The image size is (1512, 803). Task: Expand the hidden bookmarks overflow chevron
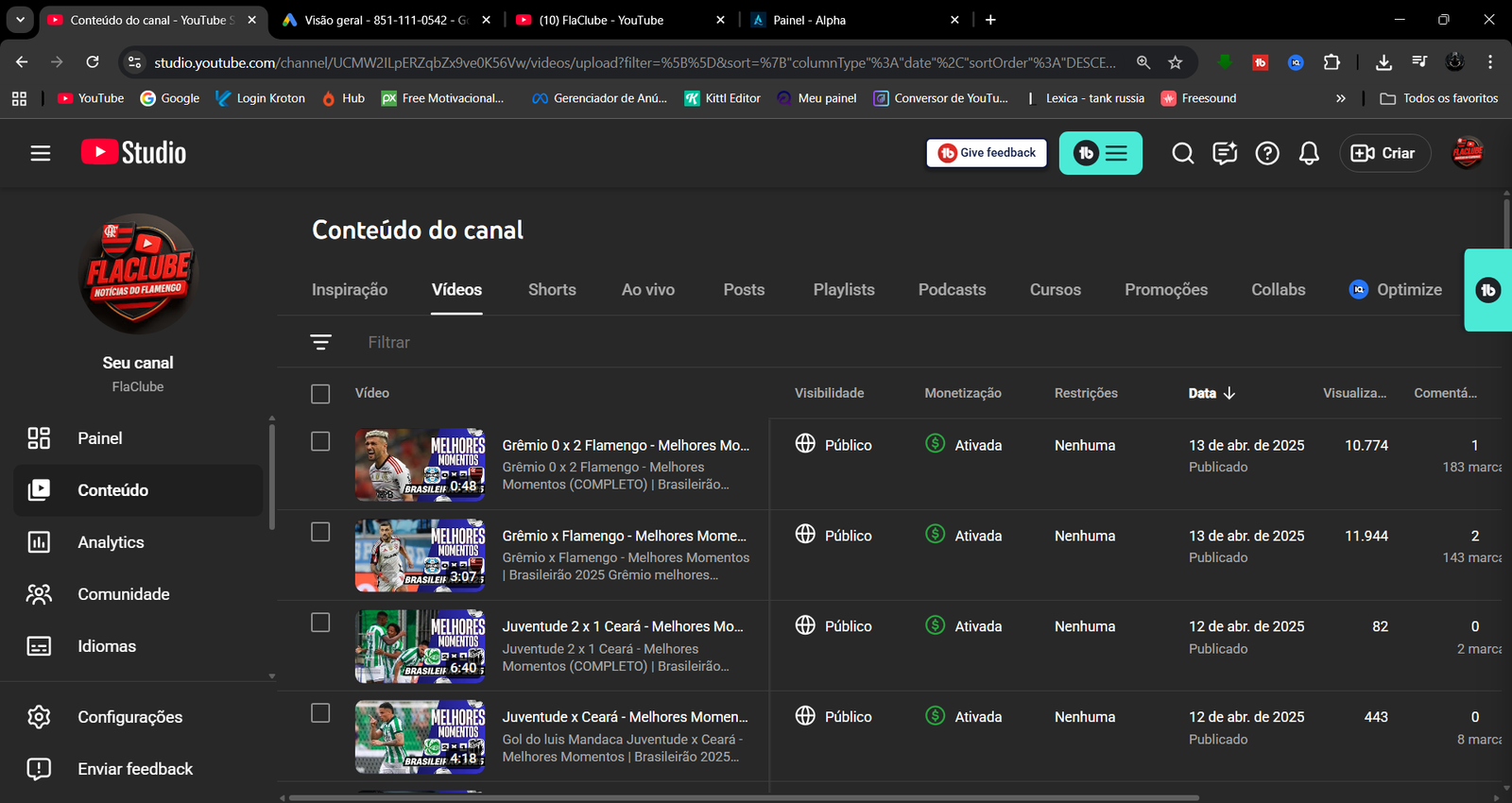1340,98
